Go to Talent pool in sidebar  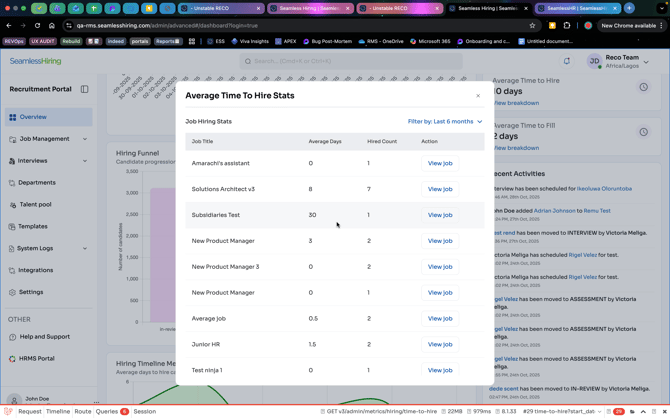pos(35,205)
